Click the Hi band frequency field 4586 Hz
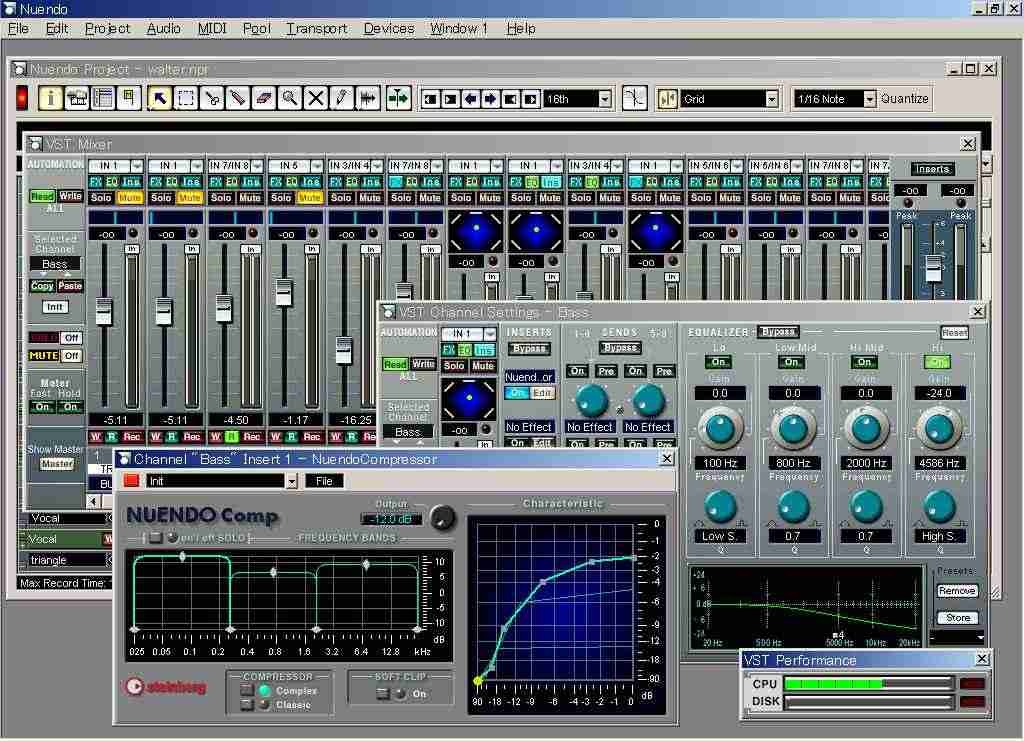 coord(939,463)
